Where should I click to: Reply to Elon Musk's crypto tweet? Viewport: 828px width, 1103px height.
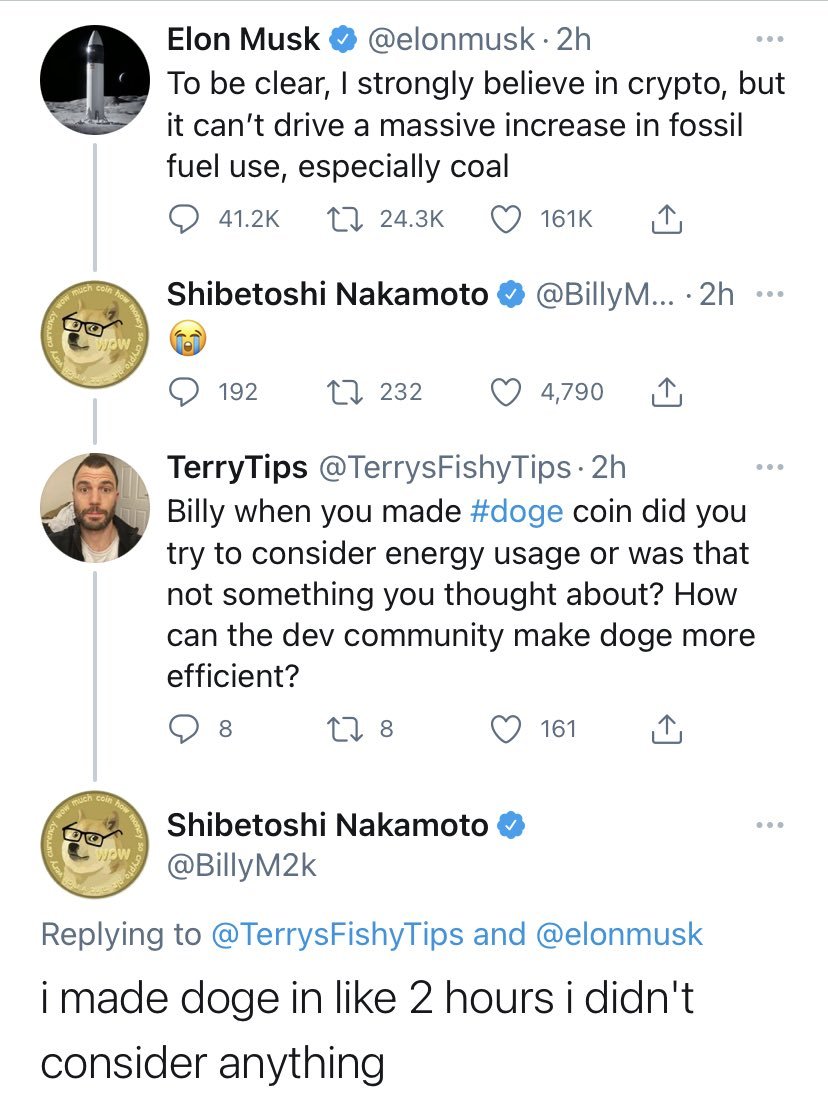184,219
